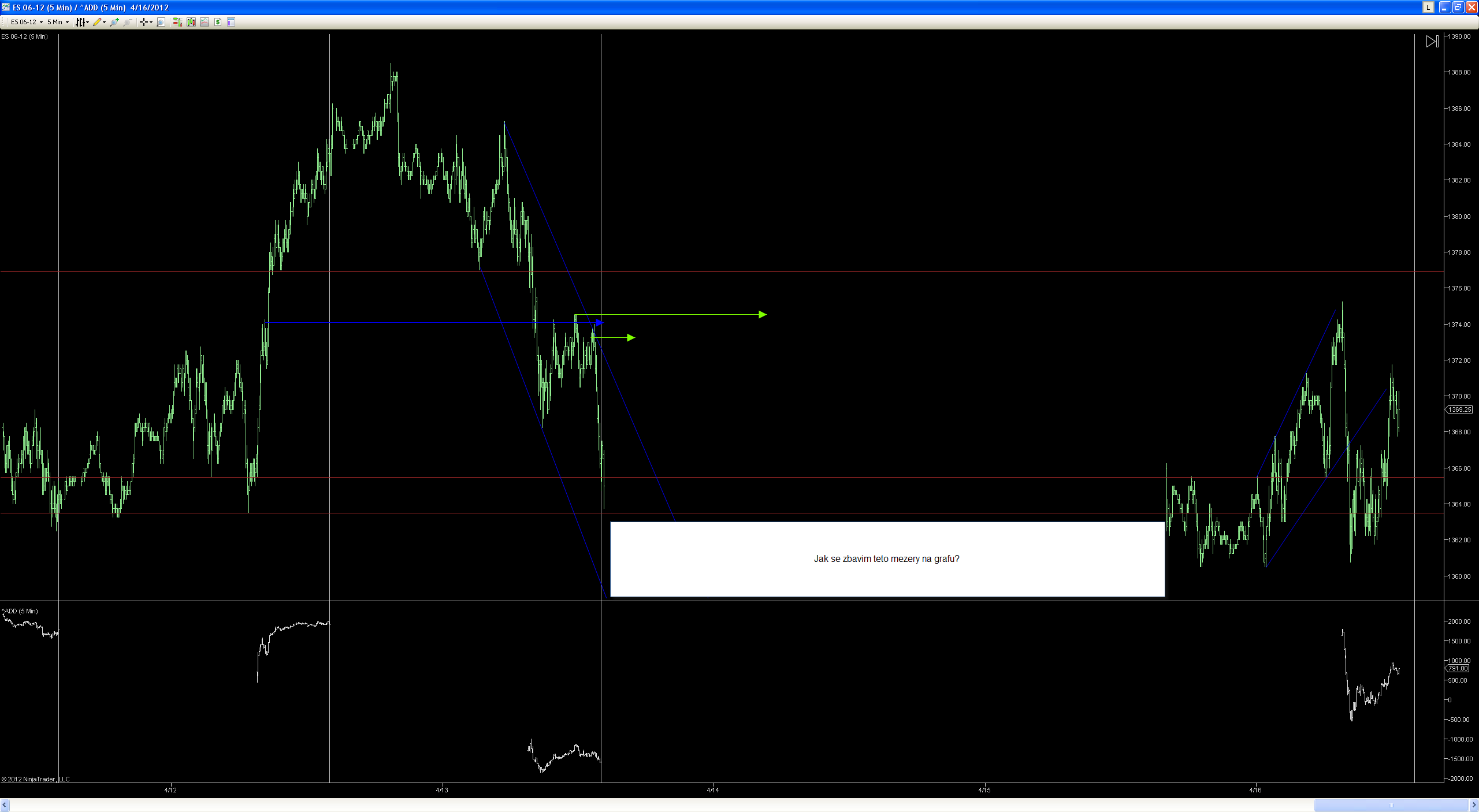Open the data series candlestick icon

coord(191,22)
